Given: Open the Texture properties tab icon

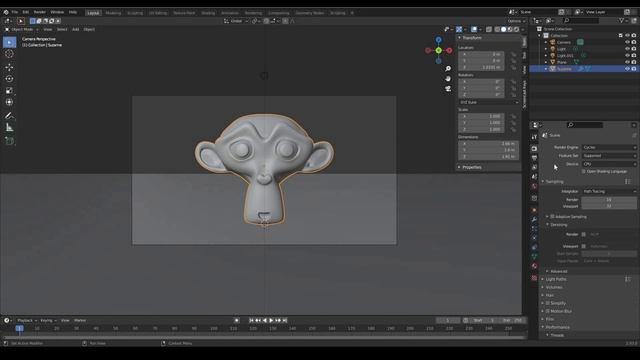Looking at the screenshot, I should pyautogui.click(x=534, y=278).
